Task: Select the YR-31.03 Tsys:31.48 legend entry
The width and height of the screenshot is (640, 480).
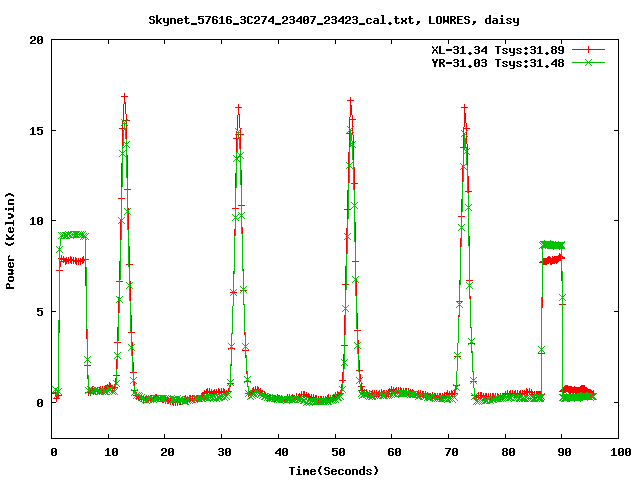Action: 498,63
